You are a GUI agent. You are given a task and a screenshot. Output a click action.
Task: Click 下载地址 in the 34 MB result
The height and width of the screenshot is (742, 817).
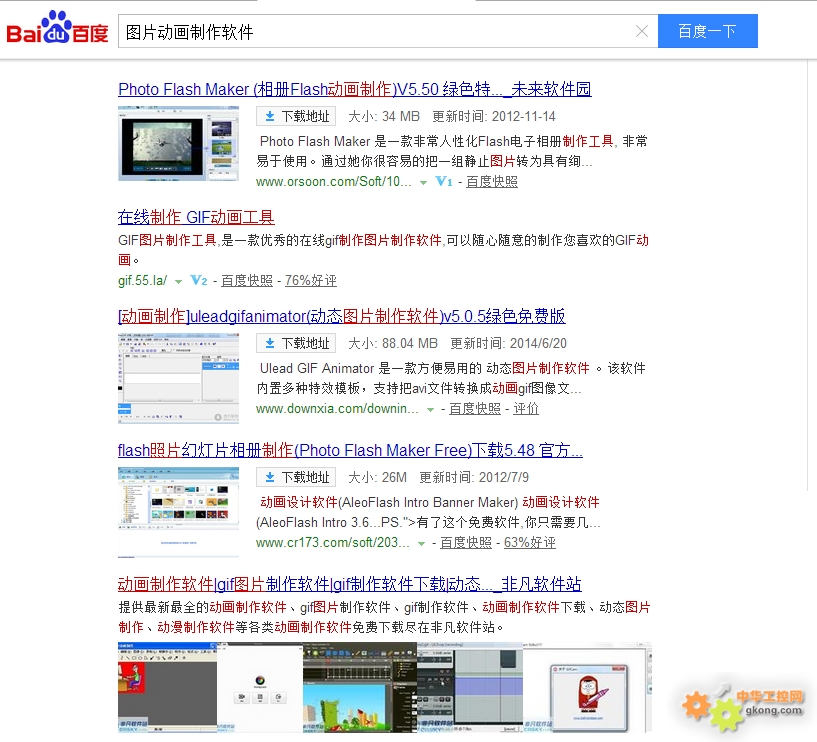click(x=296, y=116)
